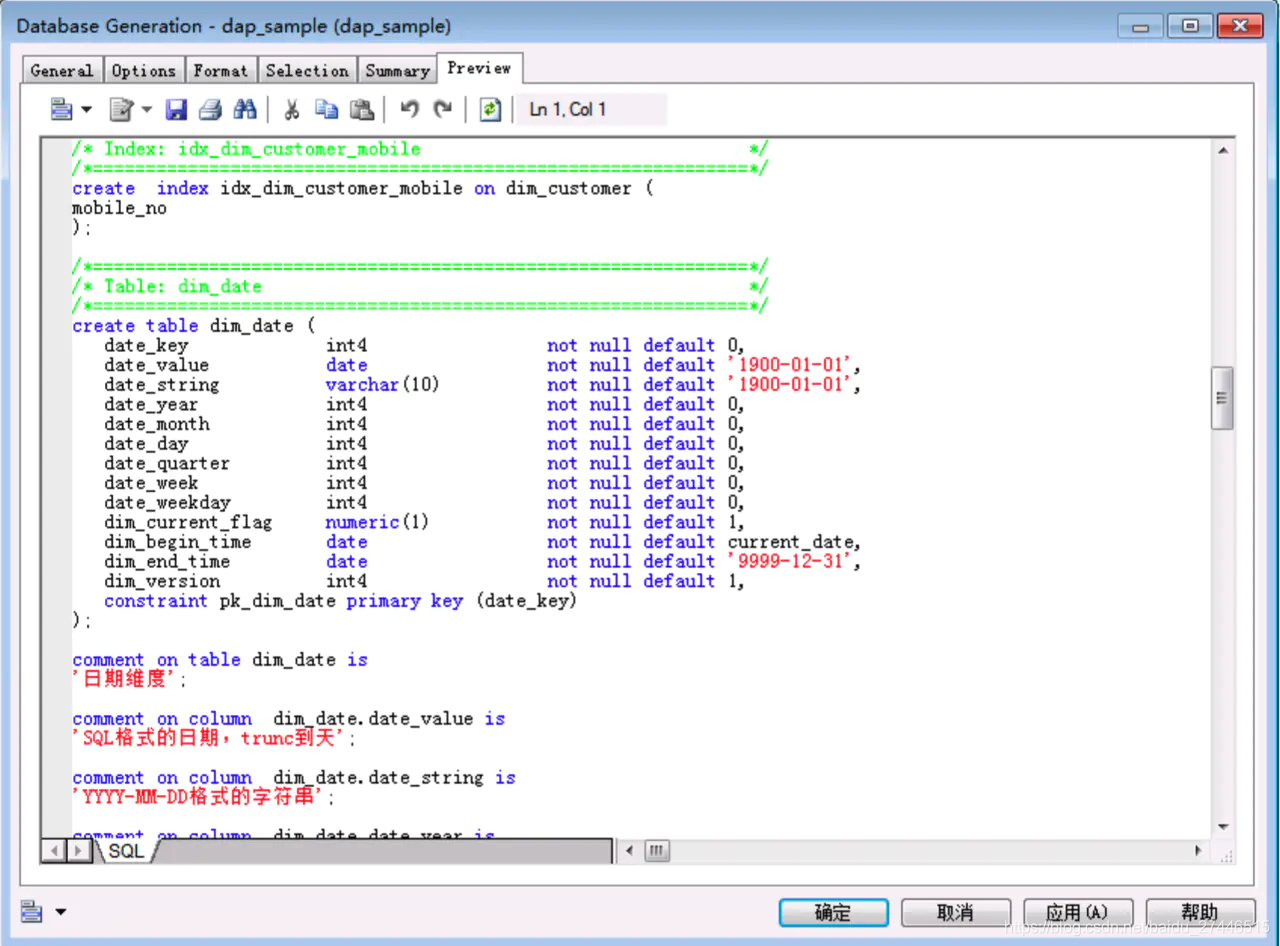Viewport: 1280px width, 946px height.
Task: Maximize the Database Generation window
Action: (1191, 26)
